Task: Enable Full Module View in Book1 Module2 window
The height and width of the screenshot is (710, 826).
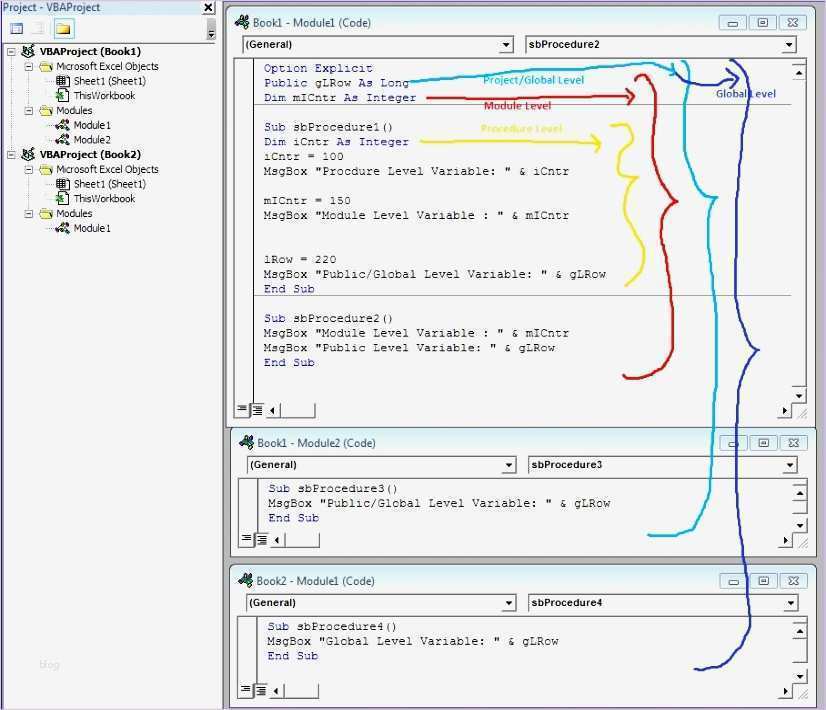Action: tap(262, 540)
